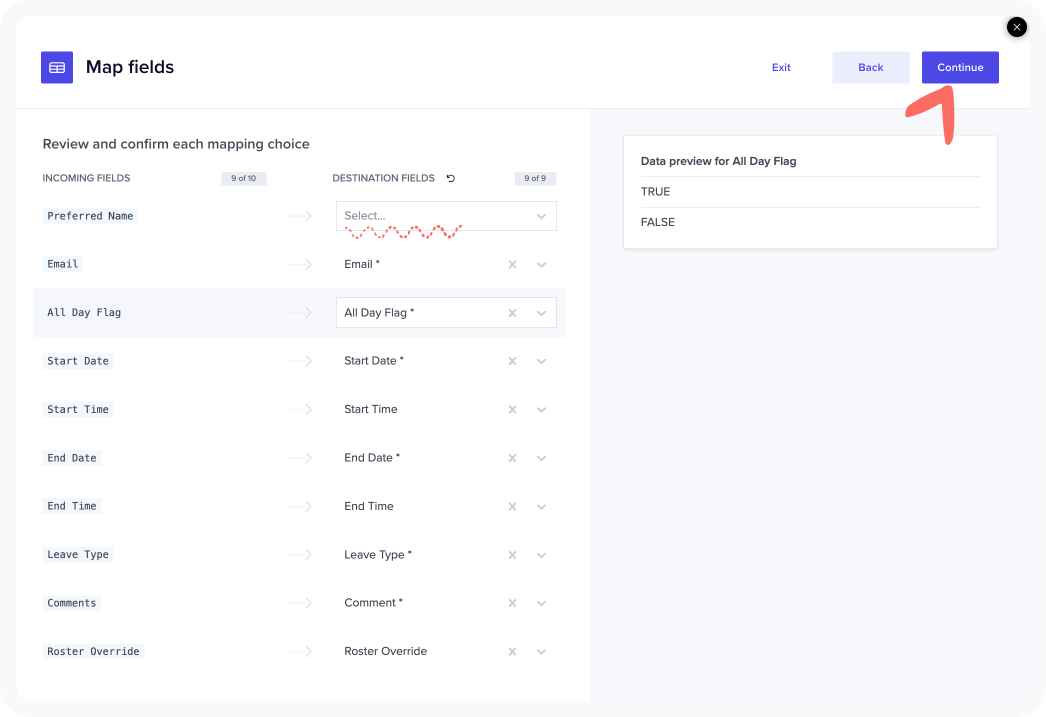Expand the End Time destination dropdown

pos(541,507)
